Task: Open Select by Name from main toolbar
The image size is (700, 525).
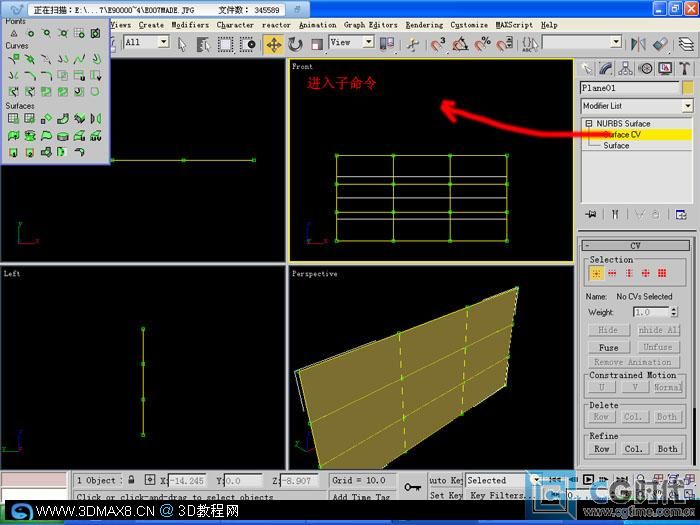Action: point(203,44)
